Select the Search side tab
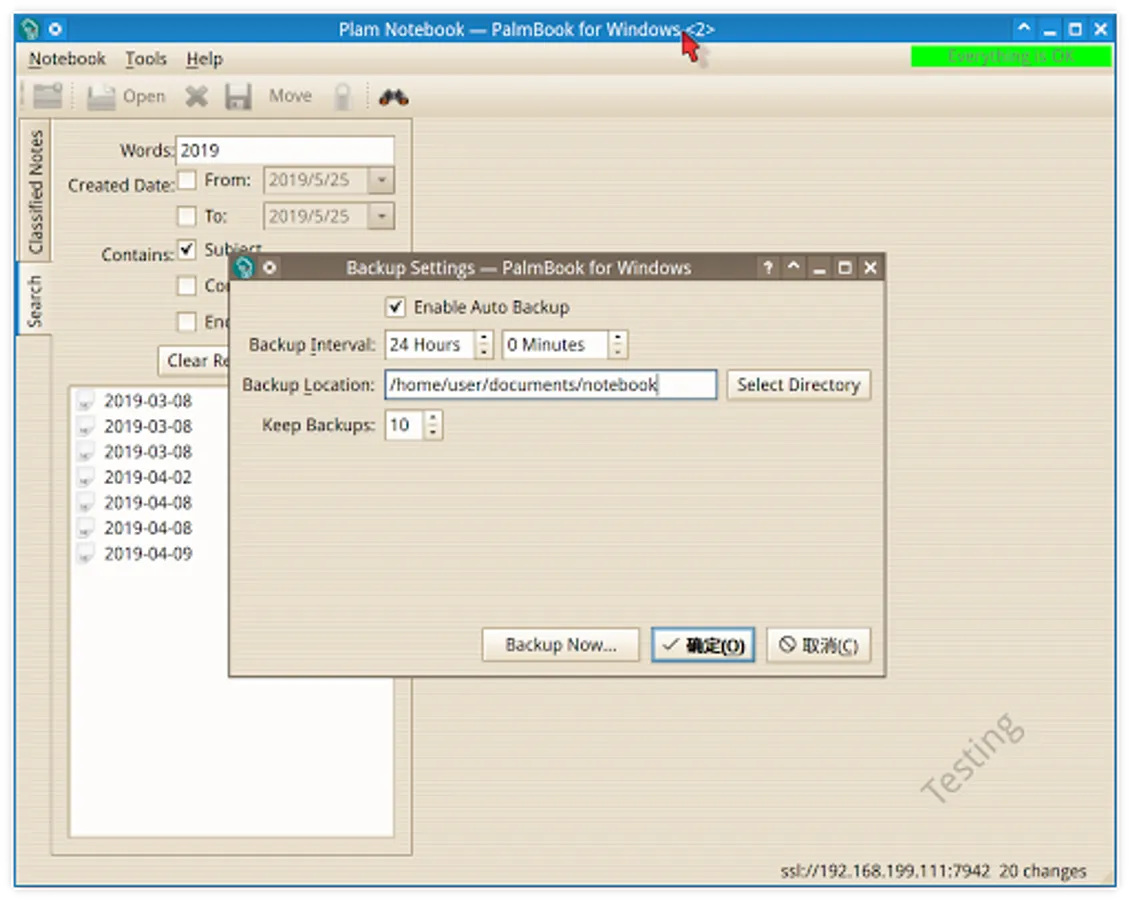 point(34,301)
